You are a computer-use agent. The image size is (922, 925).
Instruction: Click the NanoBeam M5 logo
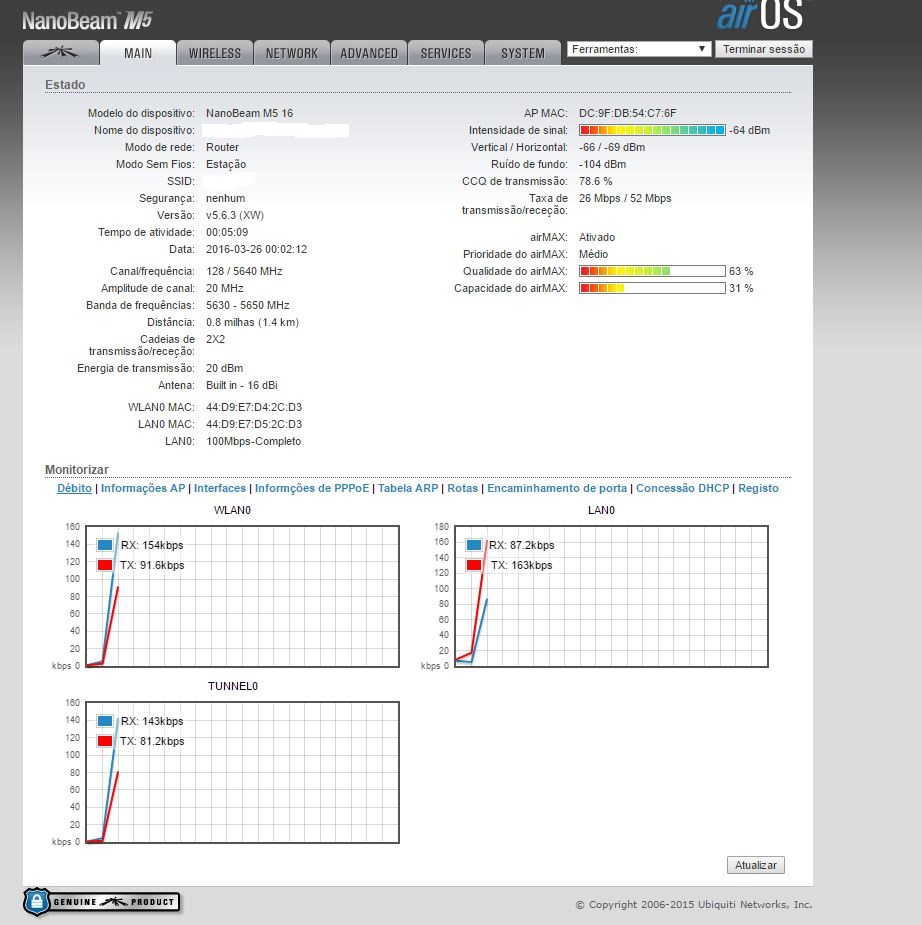click(x=87, y=21)
